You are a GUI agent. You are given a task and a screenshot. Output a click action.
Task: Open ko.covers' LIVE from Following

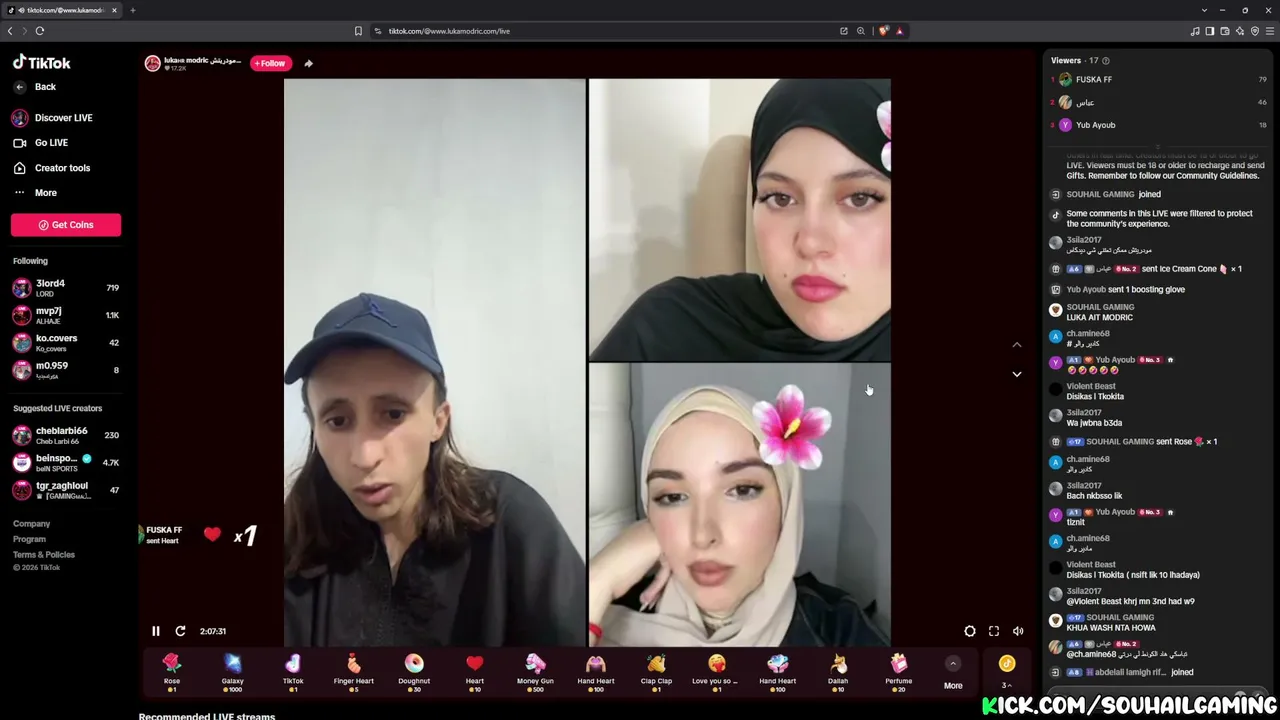[x=66, y=342]
